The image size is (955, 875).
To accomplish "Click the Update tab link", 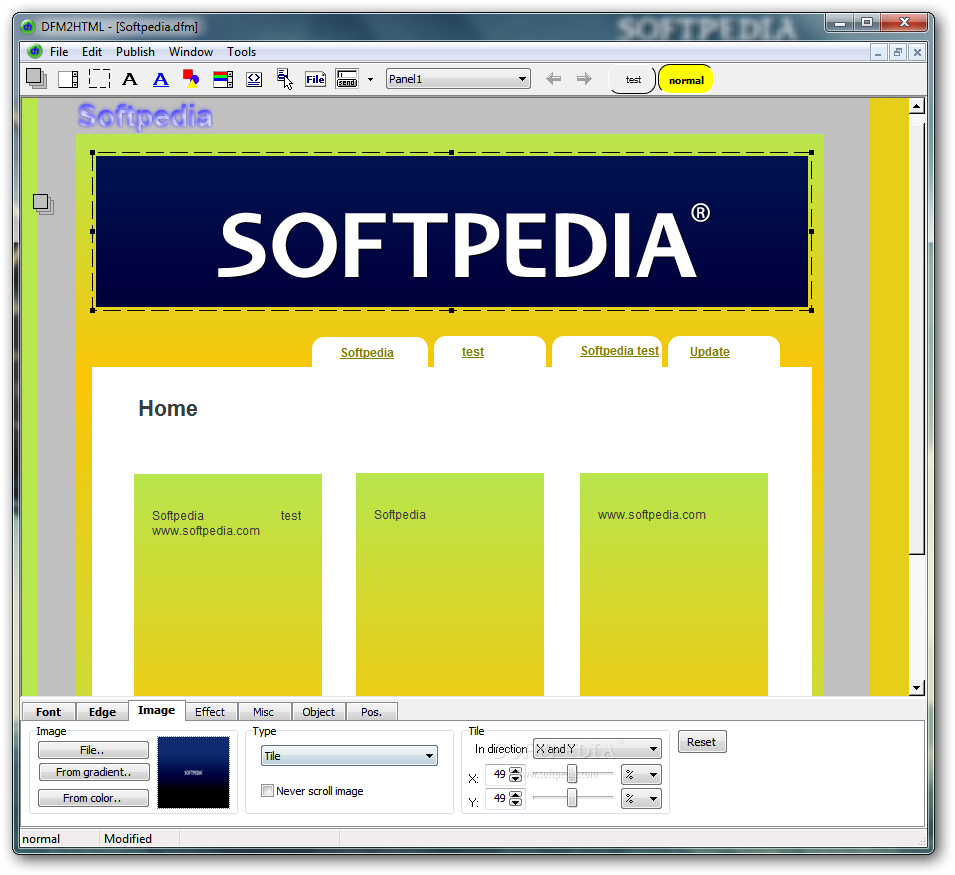I will [710, 351].
